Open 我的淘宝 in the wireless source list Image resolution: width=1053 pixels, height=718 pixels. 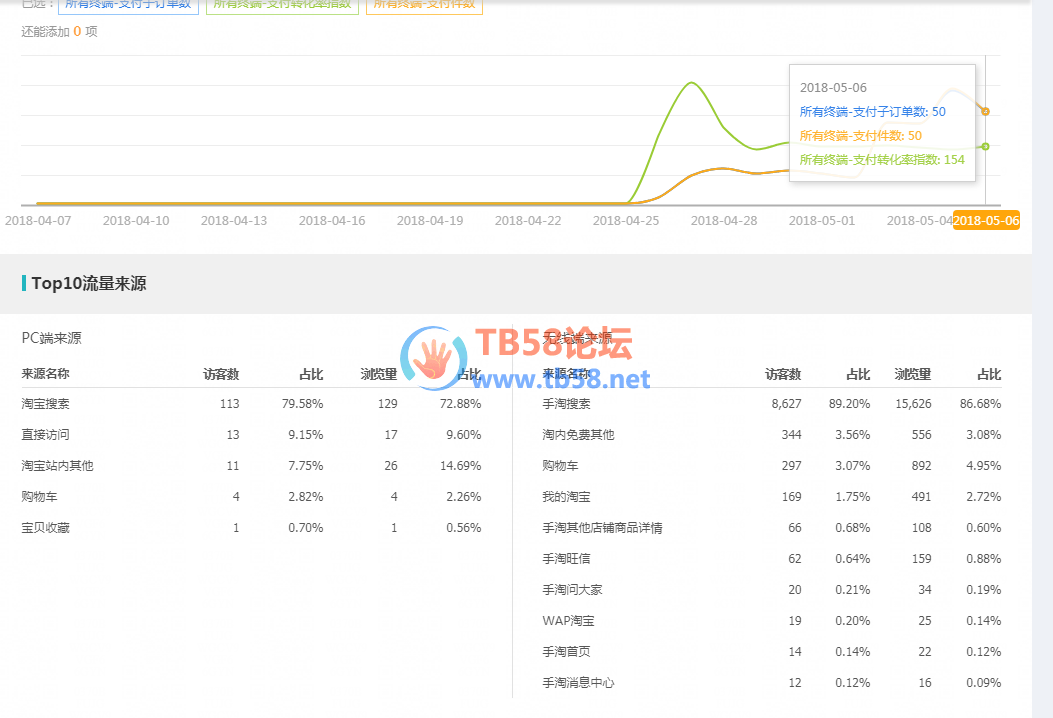click(566, 497)
